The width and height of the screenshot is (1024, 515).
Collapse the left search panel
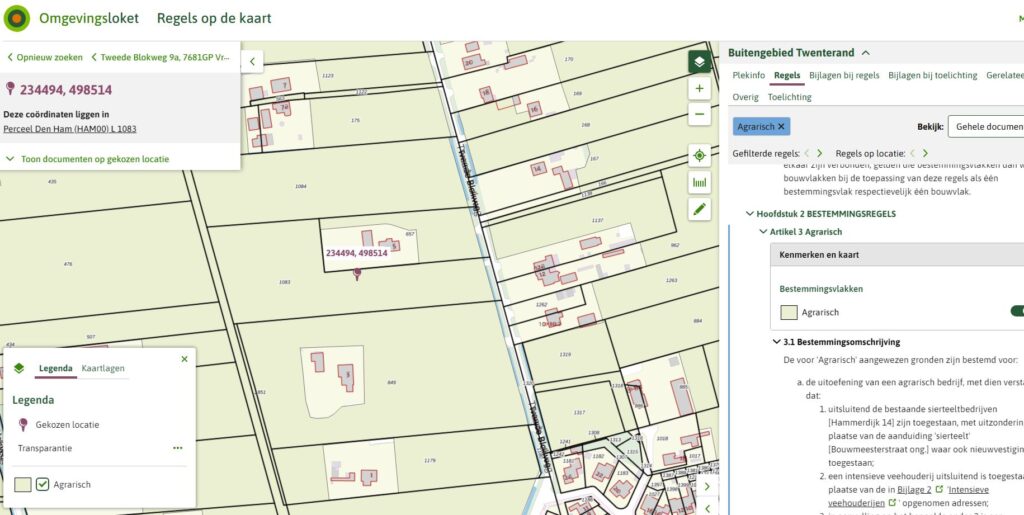pos(252,62)
